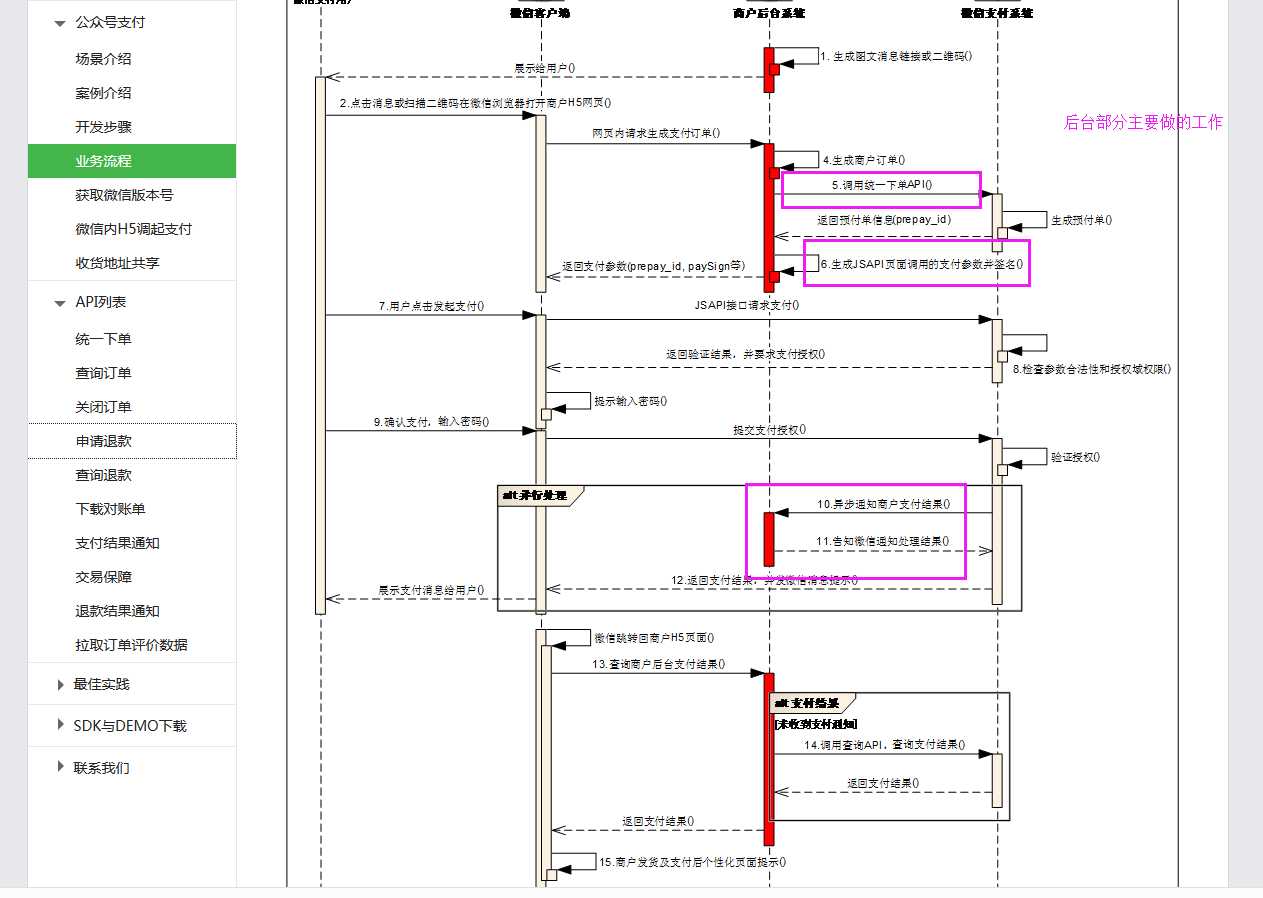Click step 5 调用统一下单API label
Image resolution: width=1263 pixels, height=898 pixels.
[882, 185]
